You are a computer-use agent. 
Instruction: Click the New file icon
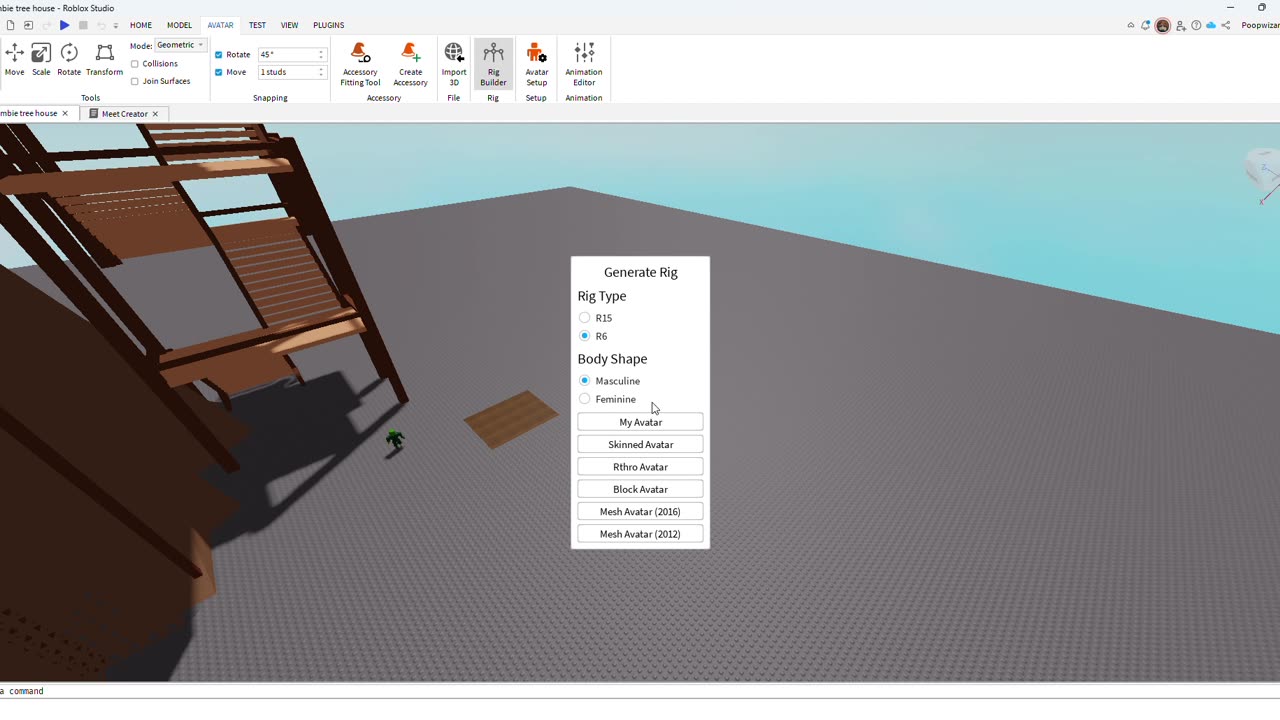click(10, 25)
